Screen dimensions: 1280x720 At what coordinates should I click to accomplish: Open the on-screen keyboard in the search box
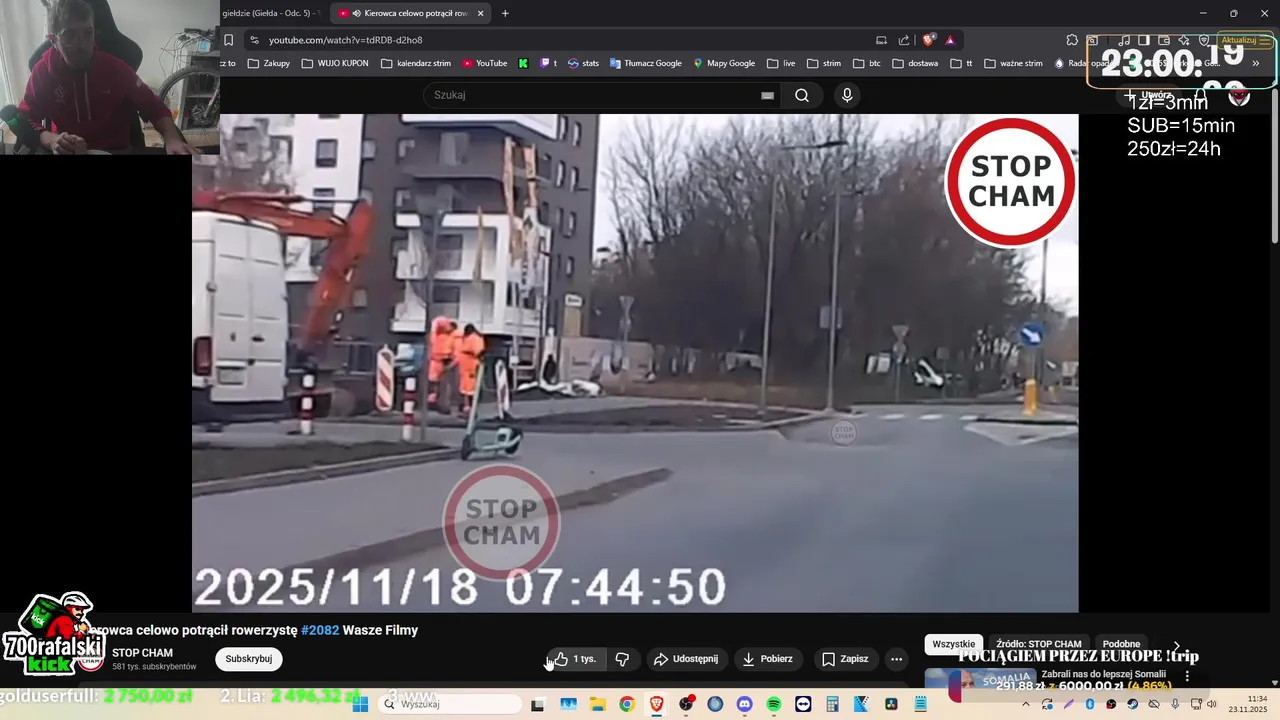click(767, 95)
